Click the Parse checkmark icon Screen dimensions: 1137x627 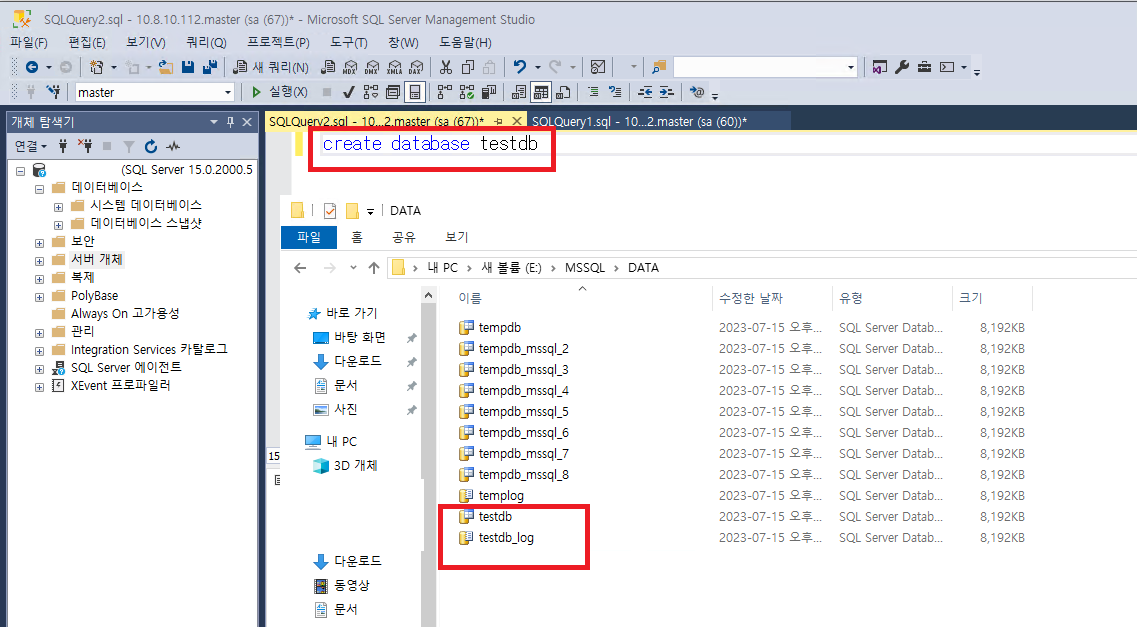click(349, 92)
